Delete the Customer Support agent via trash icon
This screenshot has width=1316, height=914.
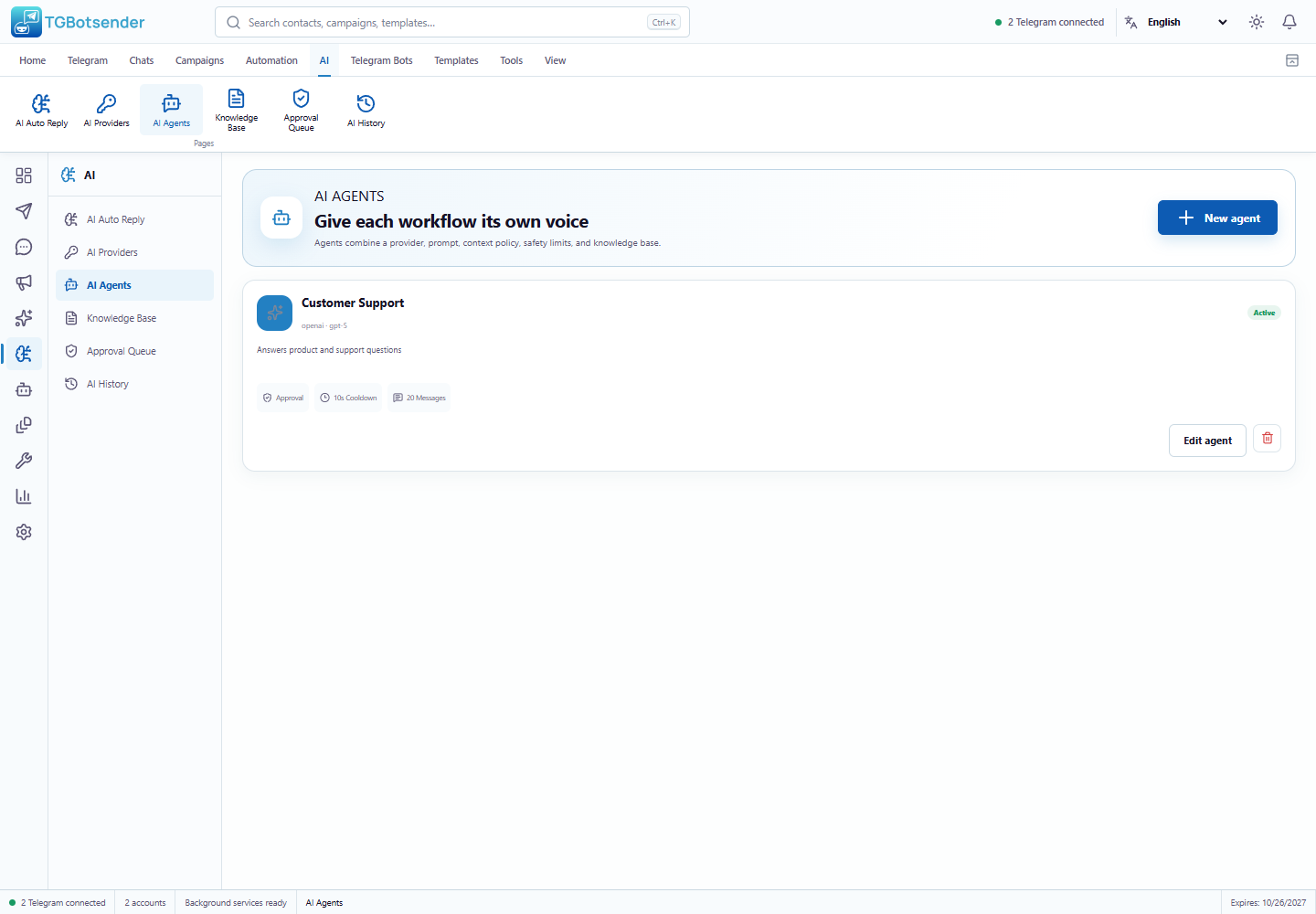(x=1267, y=439)
